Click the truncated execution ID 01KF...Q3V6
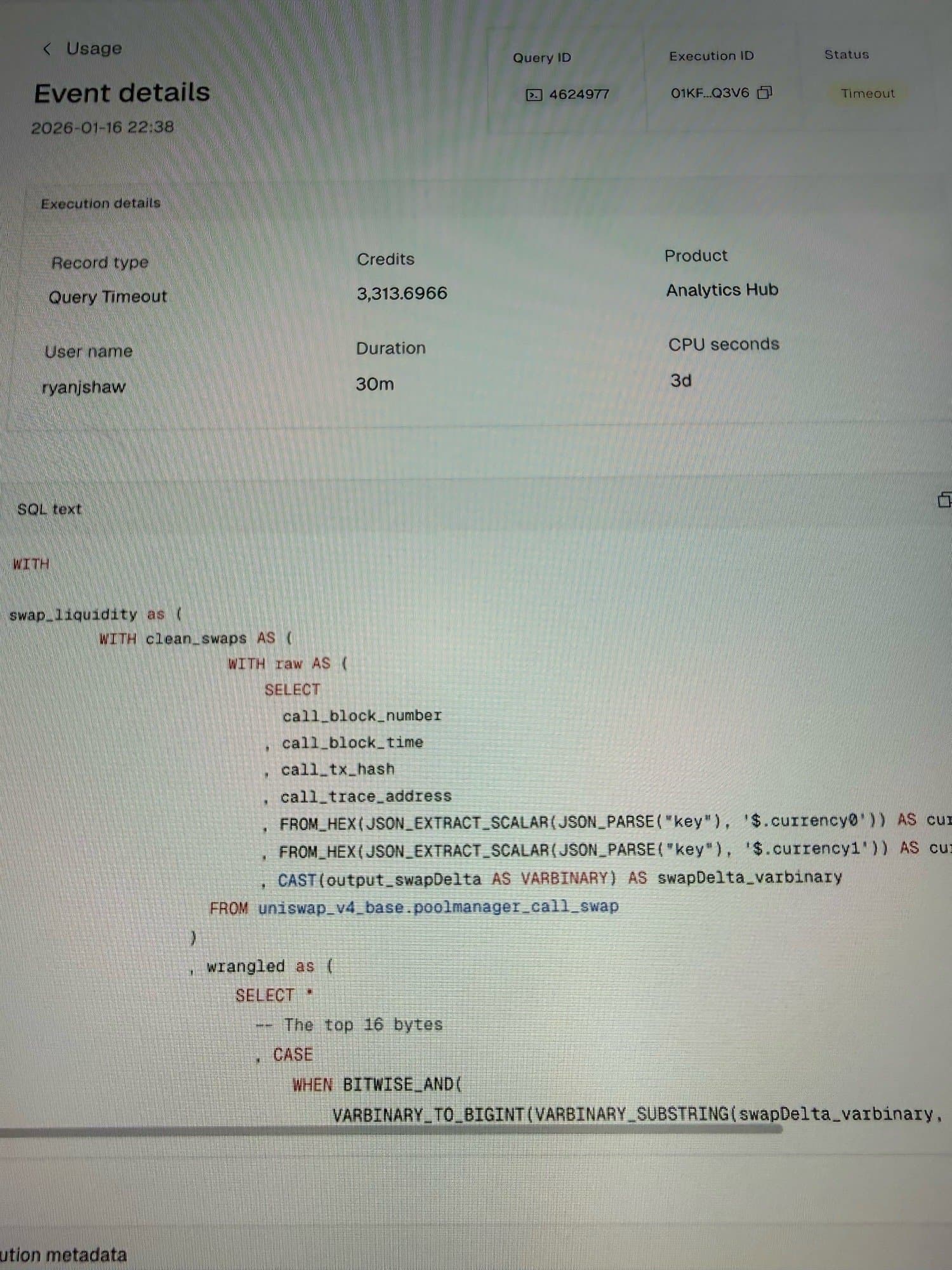This screenshot has height=1270, width=952. click(x=710, y=93)
